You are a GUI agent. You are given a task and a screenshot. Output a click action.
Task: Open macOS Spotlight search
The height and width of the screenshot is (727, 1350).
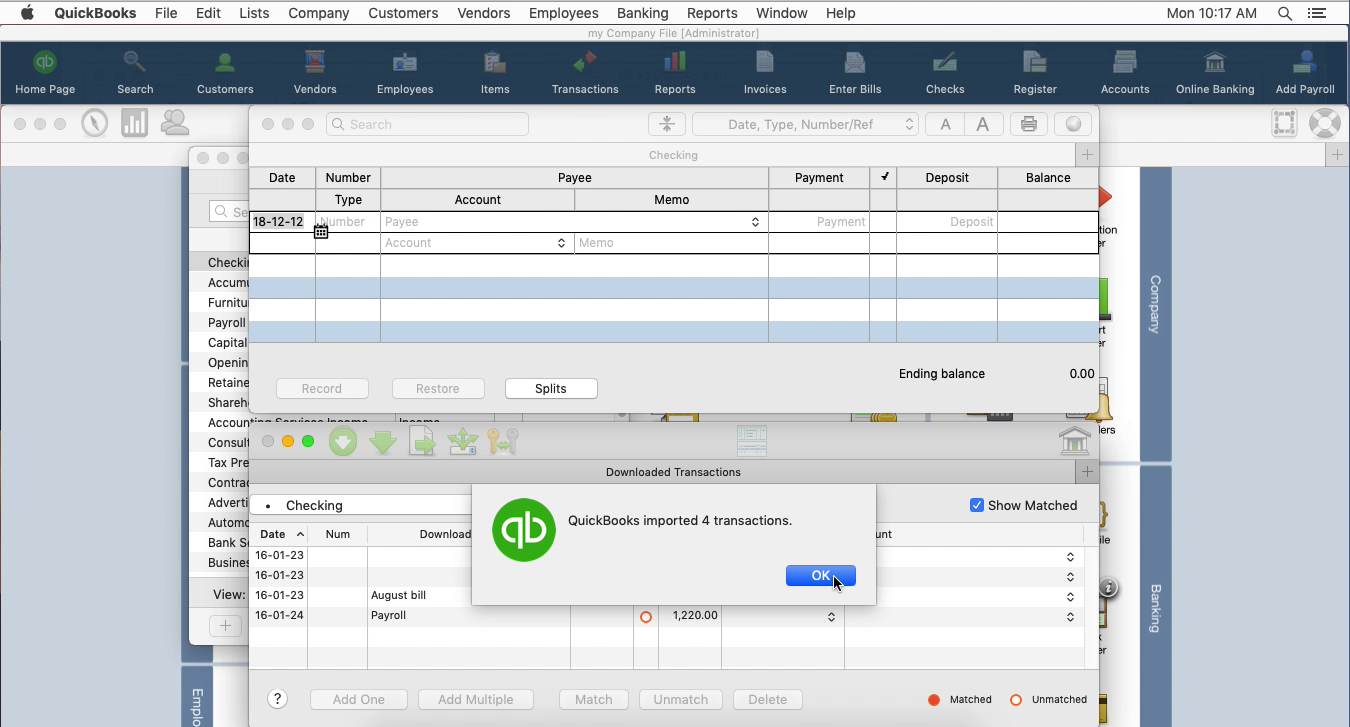(1284, 13)
